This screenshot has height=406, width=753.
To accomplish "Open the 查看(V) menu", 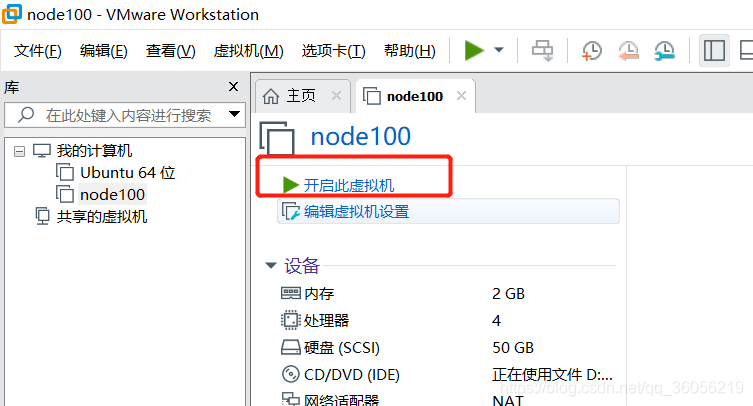I will click(x=170, y=50).
